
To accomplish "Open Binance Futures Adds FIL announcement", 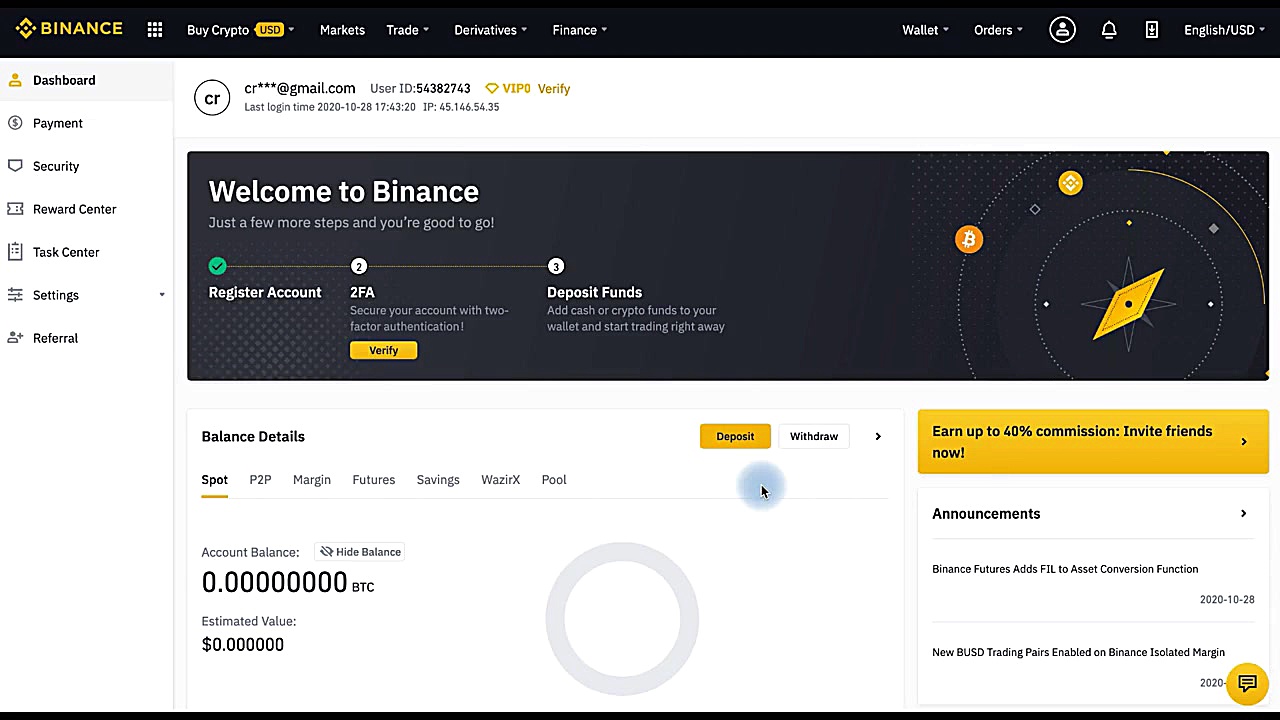I will [1065, 569].
